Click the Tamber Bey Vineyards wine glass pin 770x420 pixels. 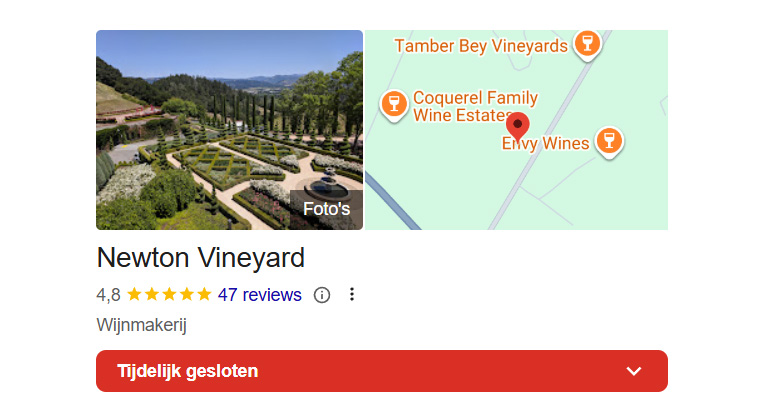(x=587, y=44)
